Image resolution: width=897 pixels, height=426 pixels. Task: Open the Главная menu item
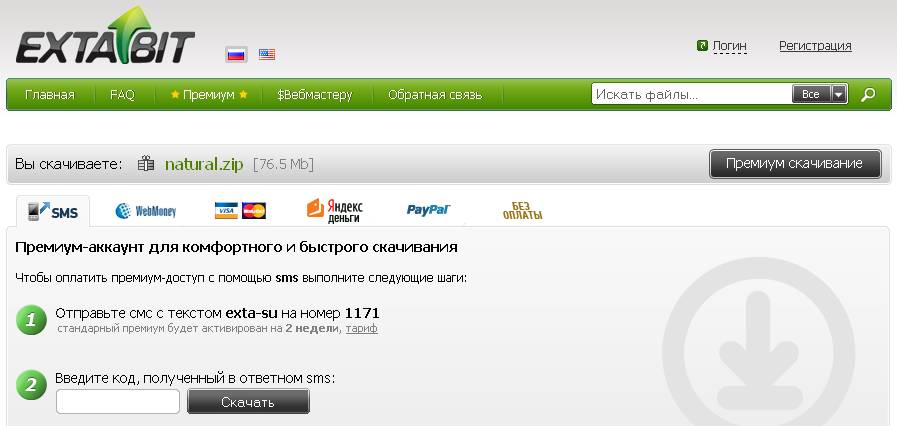point(50,95)
